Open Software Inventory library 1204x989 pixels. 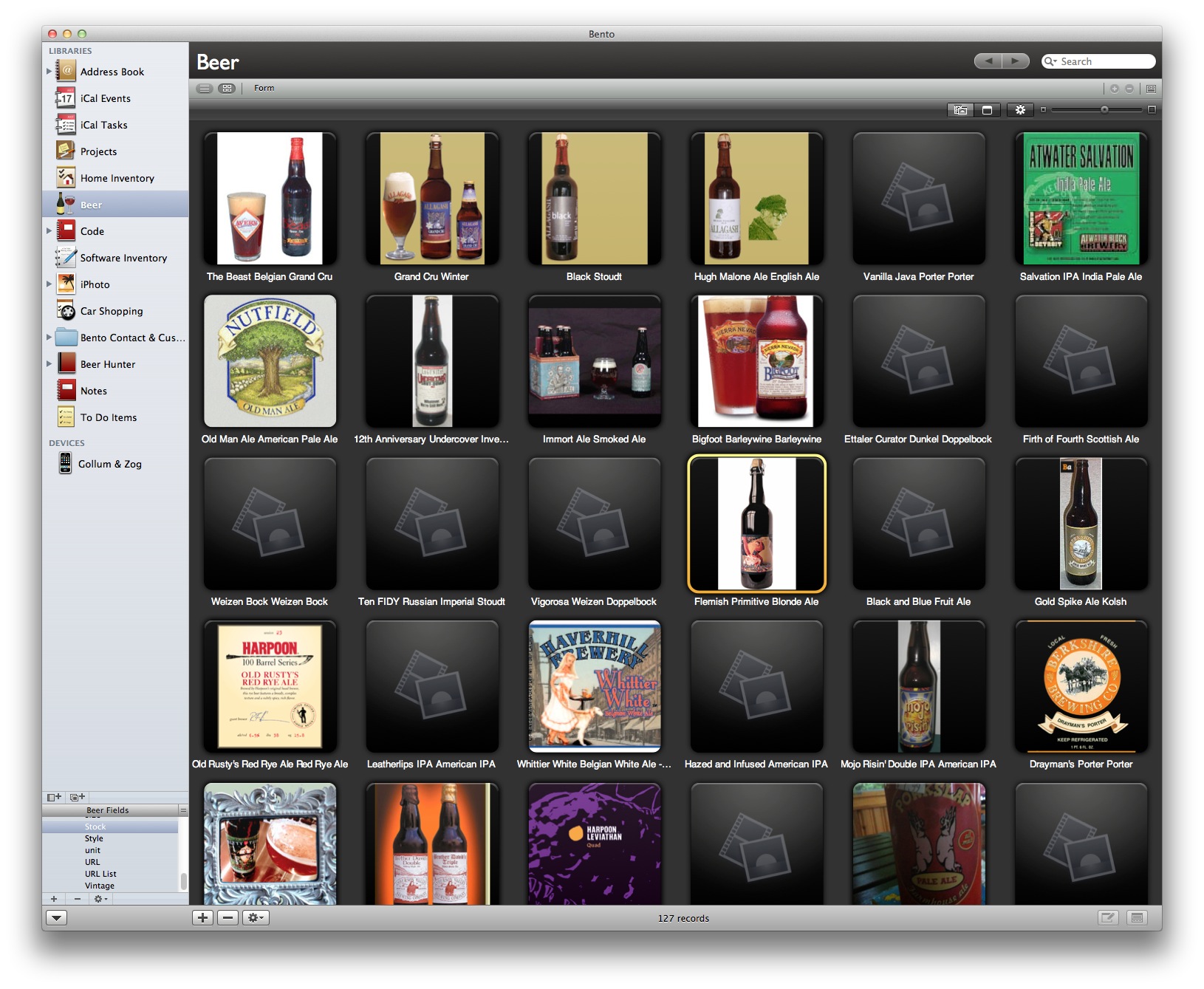click(114, 258)
